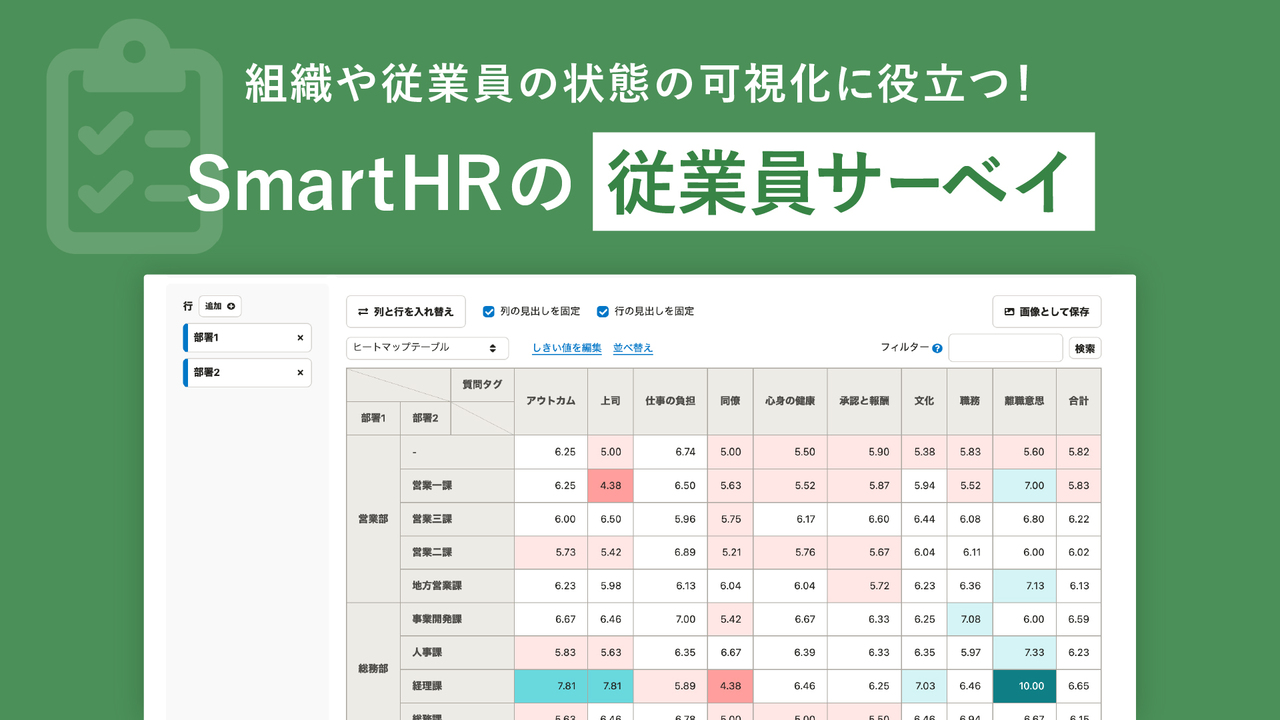This screenshot has width=1280, height=720.
Task: Click the 7.08 cell in 事業開発課 row
Action: pyautogui.click(x=969, y=619)
